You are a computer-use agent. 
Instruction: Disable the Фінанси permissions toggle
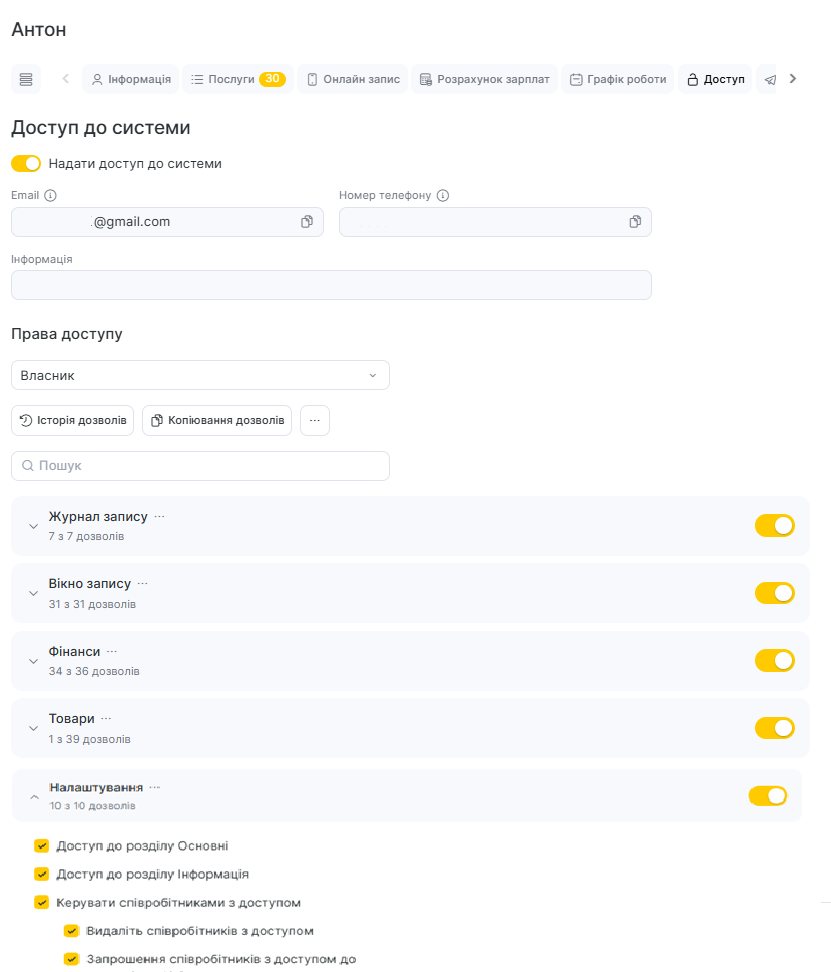(x=775, y=661)
